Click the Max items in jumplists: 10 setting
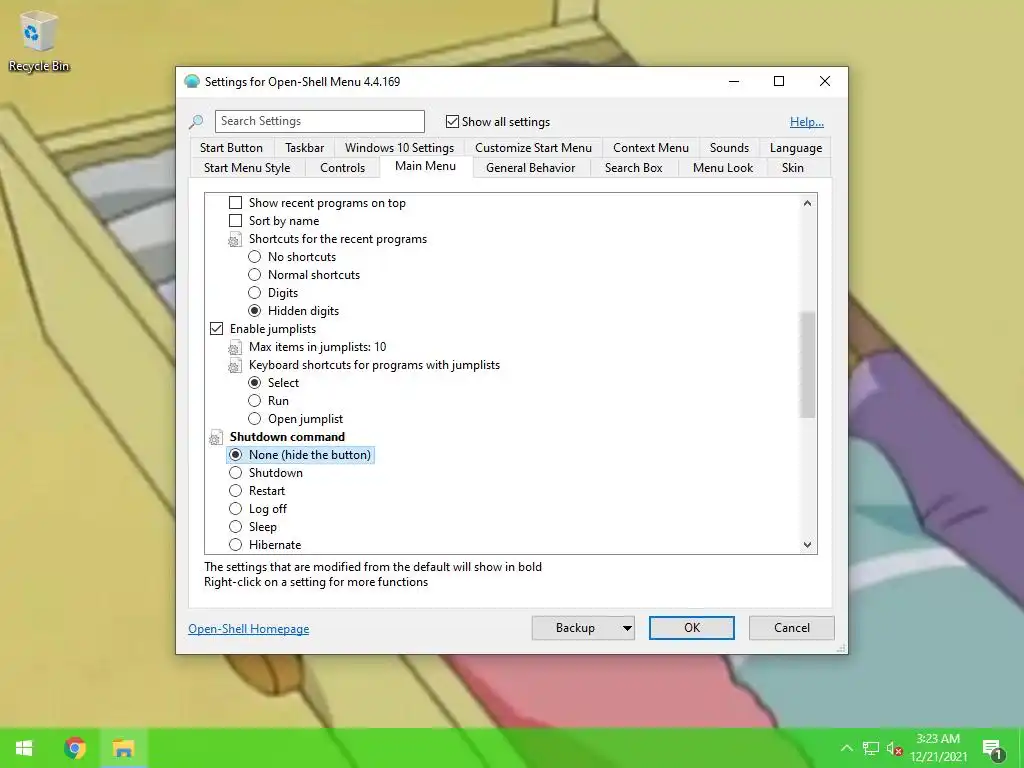Image resolution: width=1024 pixels, height=768 pixels. pos(317,347)
